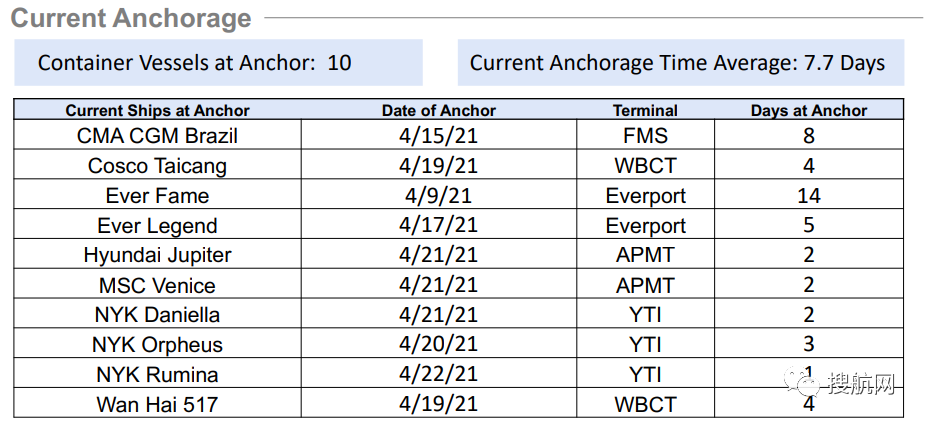Viewport: 925px width, 424px height.
Task: Select the NYK Rumina row name
Action: point(158,374)
